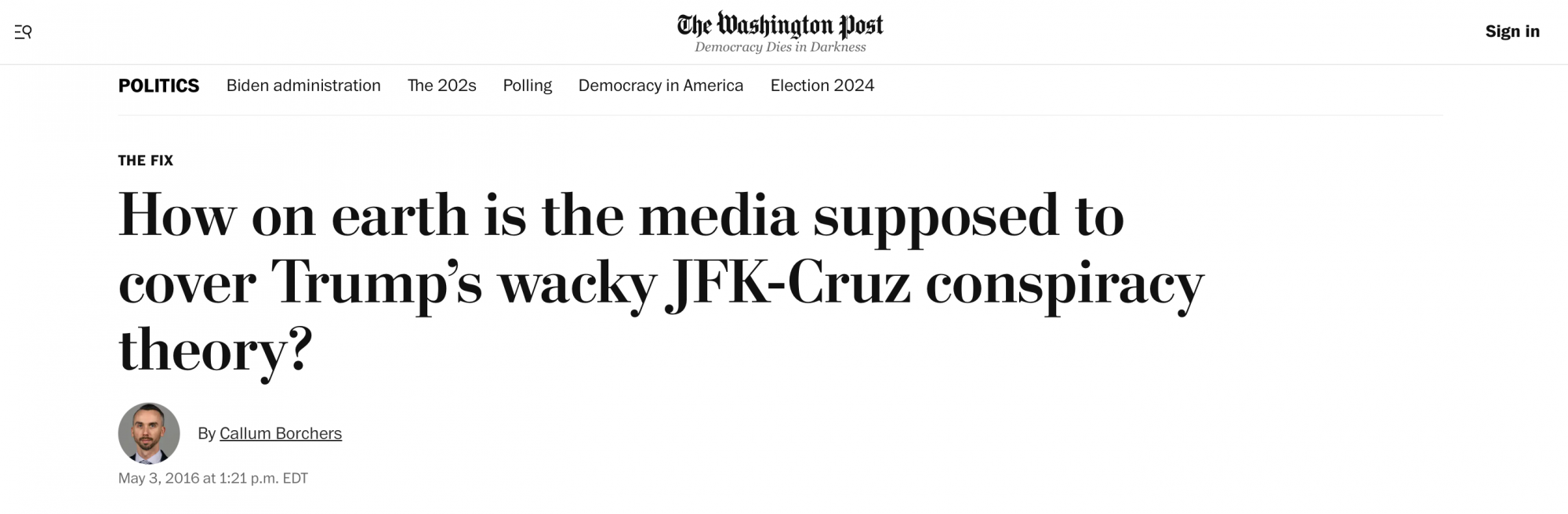
Task: Click the words 'JFK-Cruz conspiracy' in headline
Action: pos(935,284)
